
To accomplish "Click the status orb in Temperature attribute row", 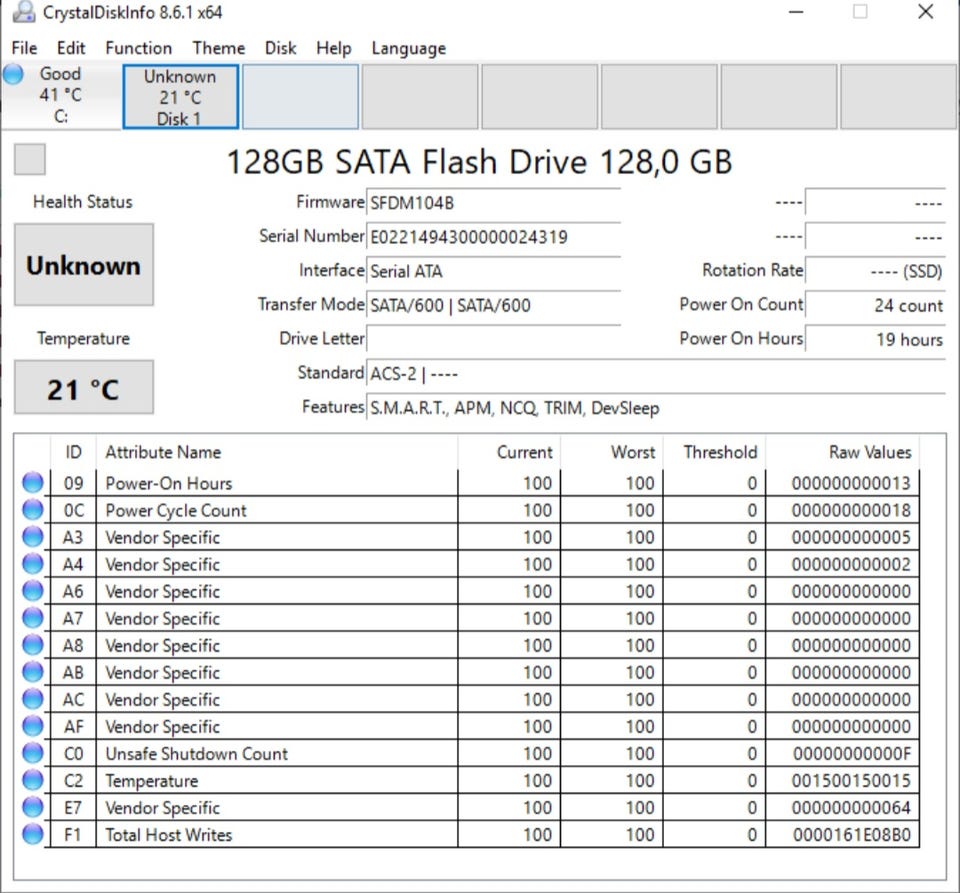I will (x=33, y=780).
